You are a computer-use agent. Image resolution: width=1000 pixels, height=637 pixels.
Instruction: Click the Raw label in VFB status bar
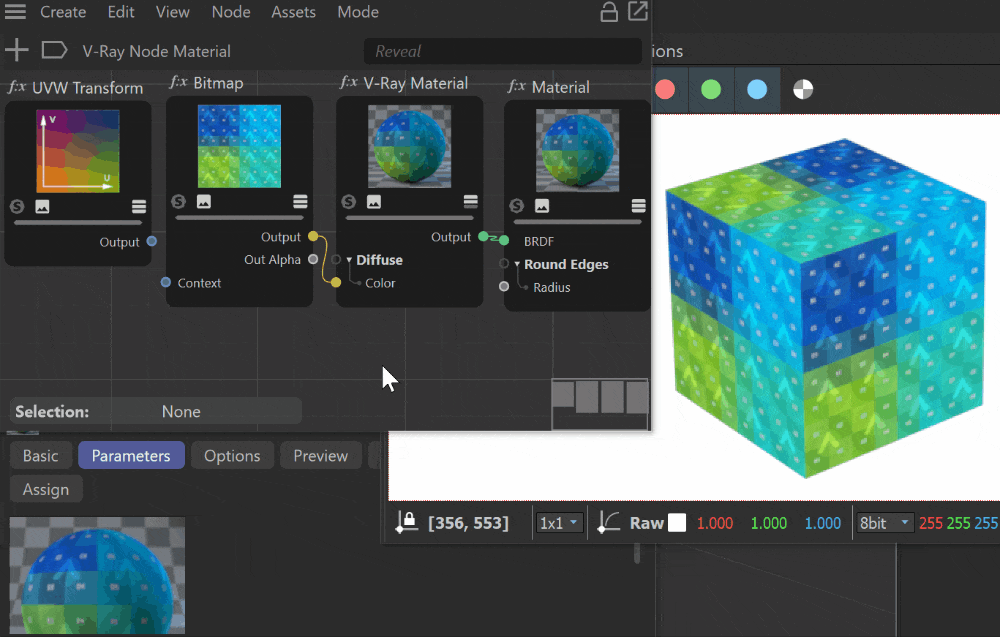click(647, 523)
